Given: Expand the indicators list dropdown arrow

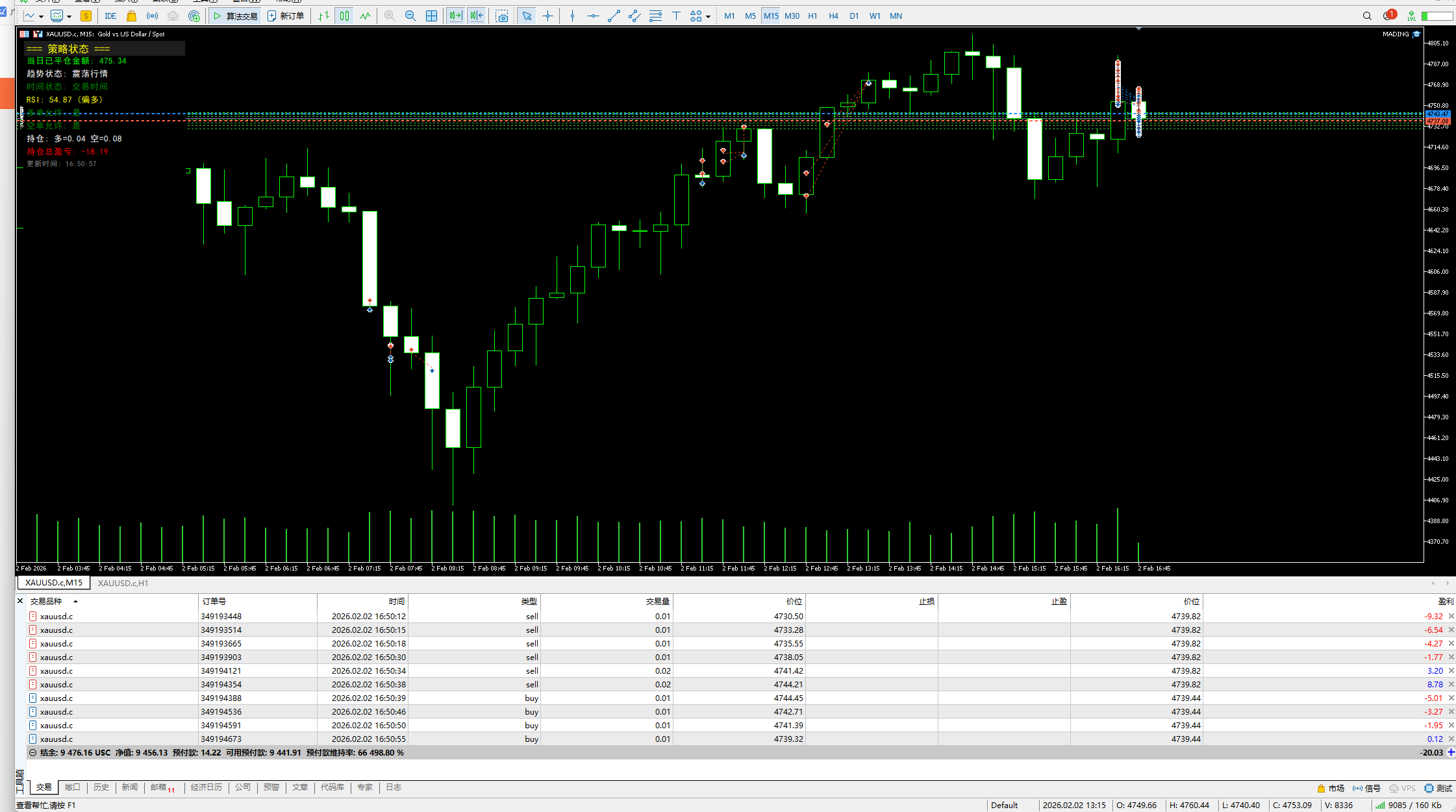Looking at the screenshot, I should click(69, 17).
